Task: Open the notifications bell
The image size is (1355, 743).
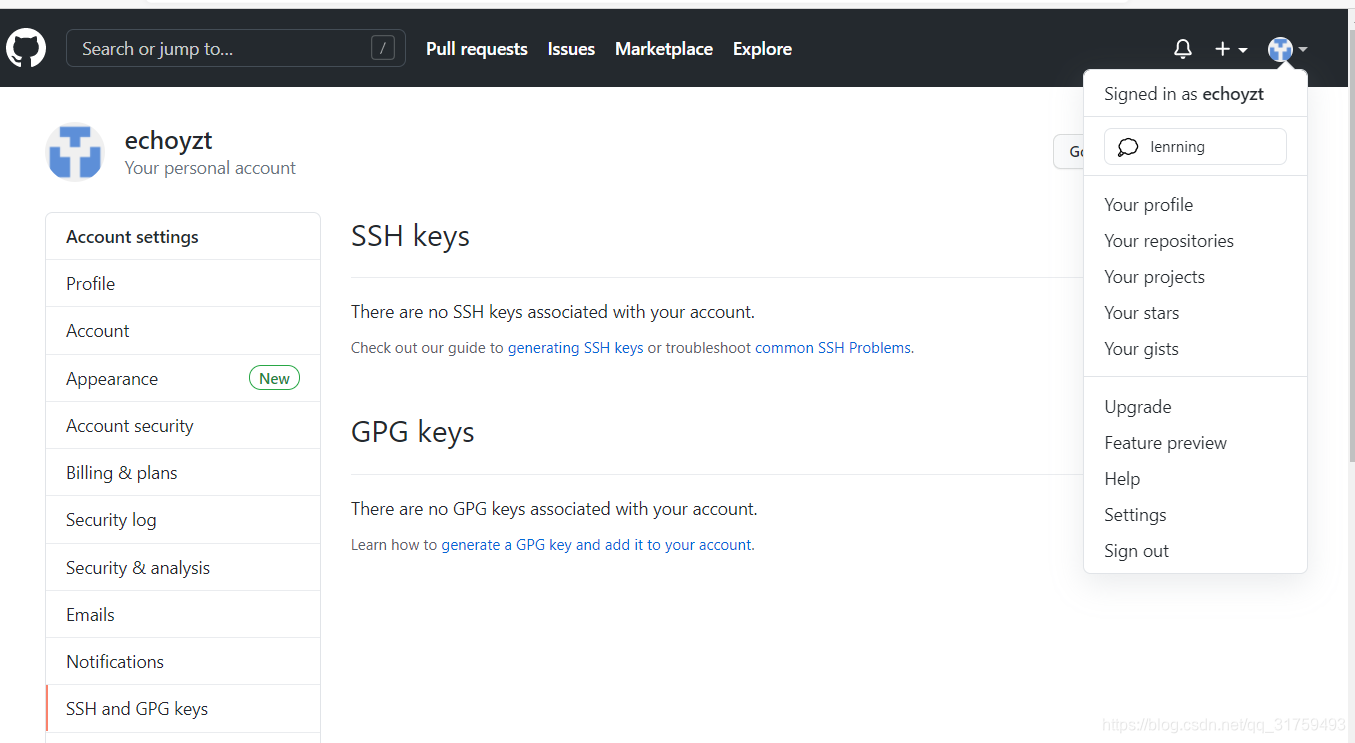Action: [1183, 48]
